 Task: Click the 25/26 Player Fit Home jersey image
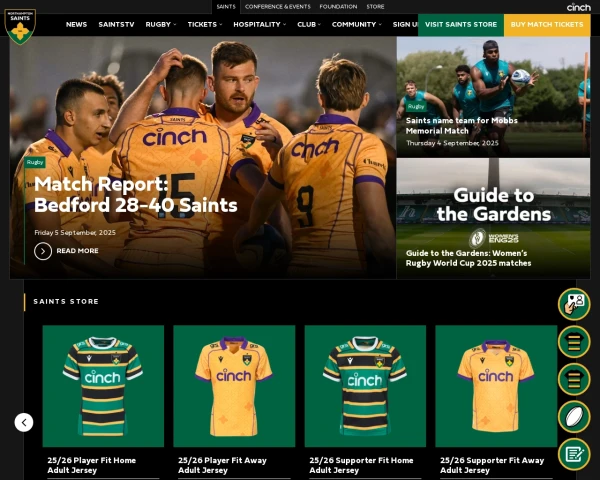pyautogui.click(x=103, y=386)
